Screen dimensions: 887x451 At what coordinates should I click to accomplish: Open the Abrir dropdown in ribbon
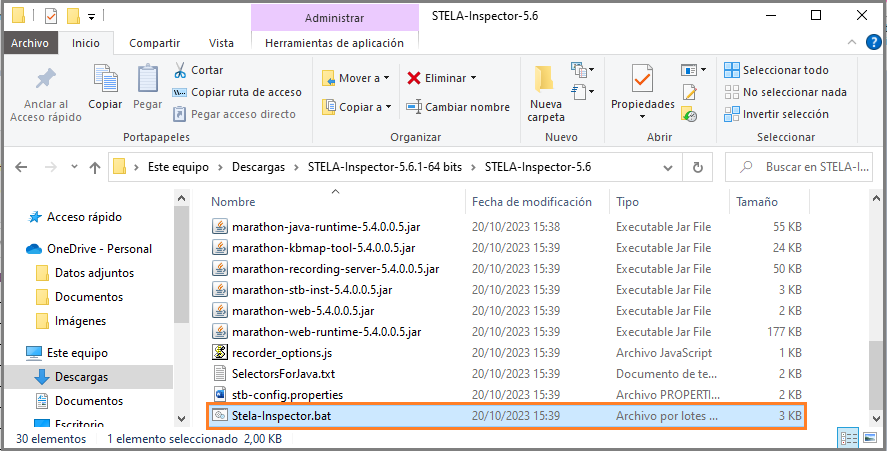tap(694, 70)
